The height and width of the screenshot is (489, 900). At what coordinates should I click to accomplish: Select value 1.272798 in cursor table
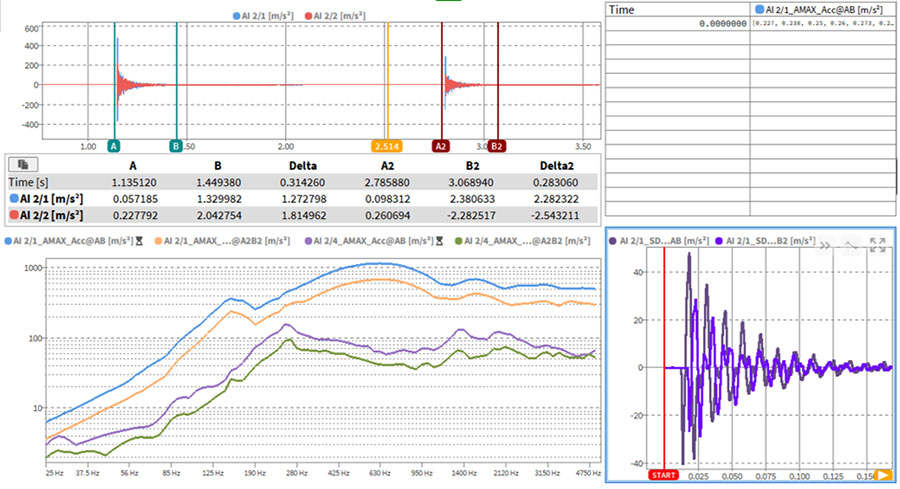click(302, 199)
